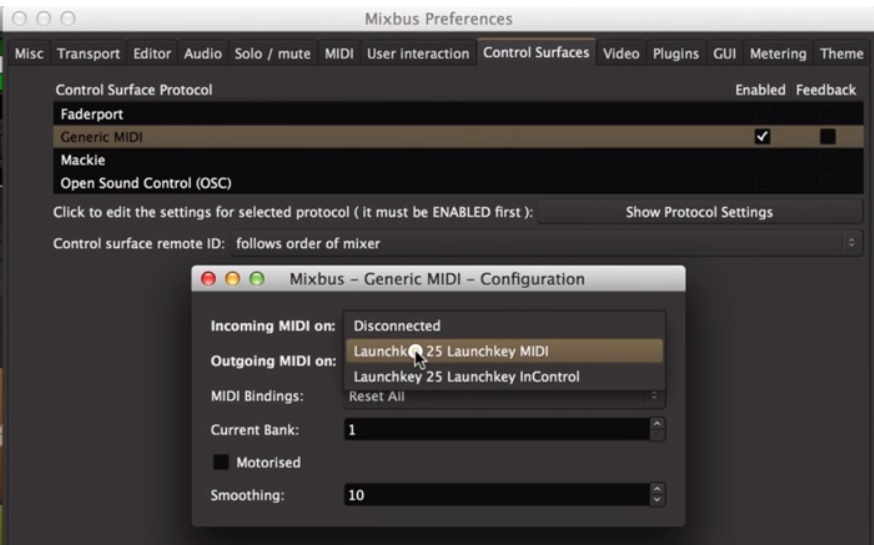Toggle Feedback checkbox for Mackie
874x545 pixels.
[828, 160]
